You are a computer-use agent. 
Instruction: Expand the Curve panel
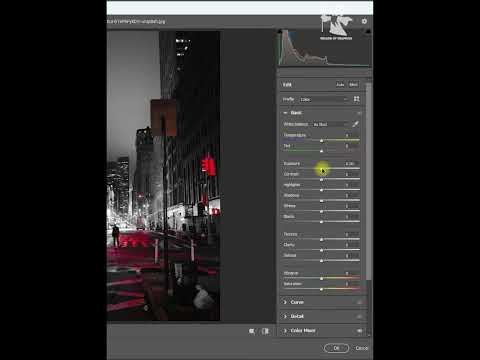(285, 302)
